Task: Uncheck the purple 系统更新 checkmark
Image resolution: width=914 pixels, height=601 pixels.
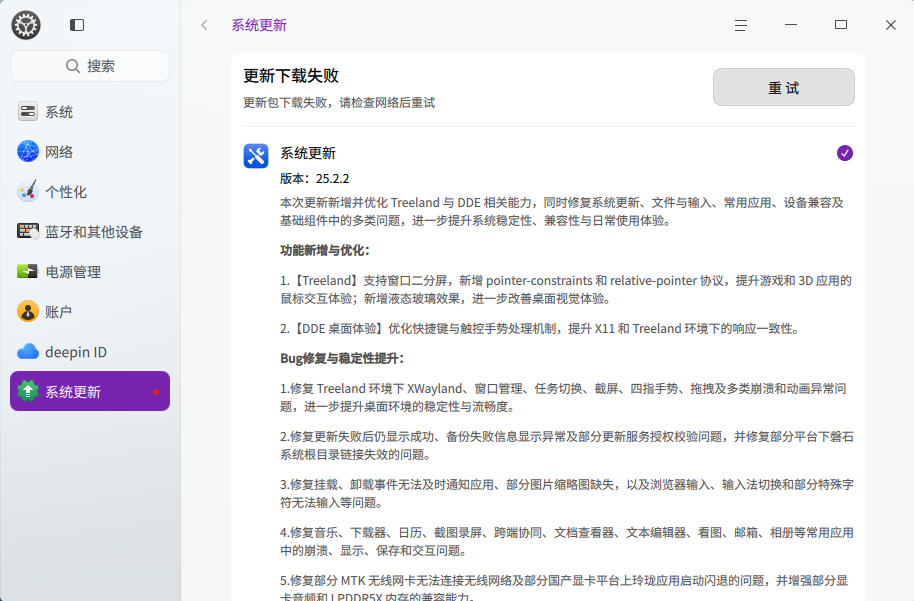Action: (x=845, y=153)
